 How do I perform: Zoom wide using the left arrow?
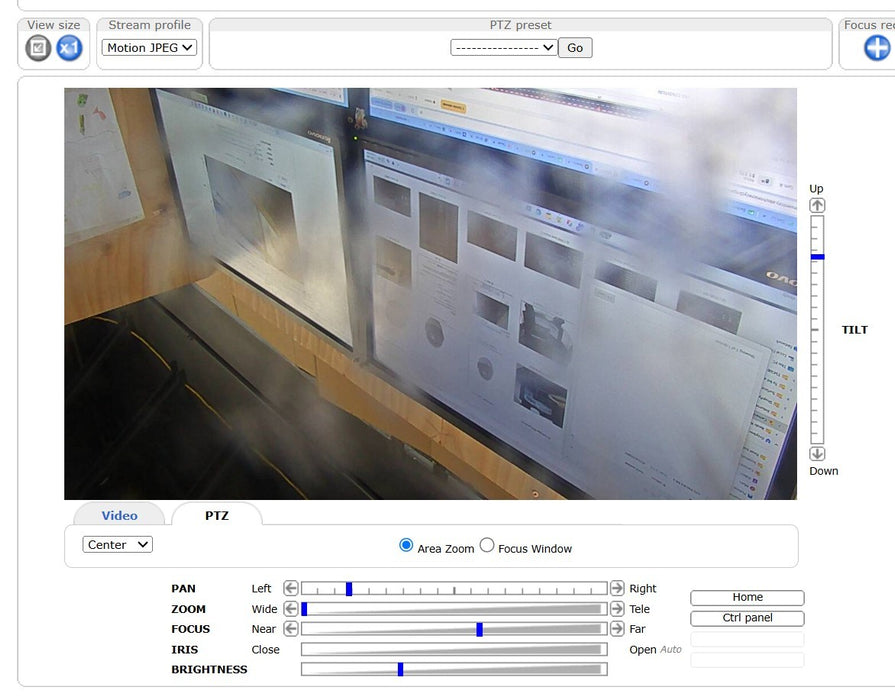[x=291, y=609]
